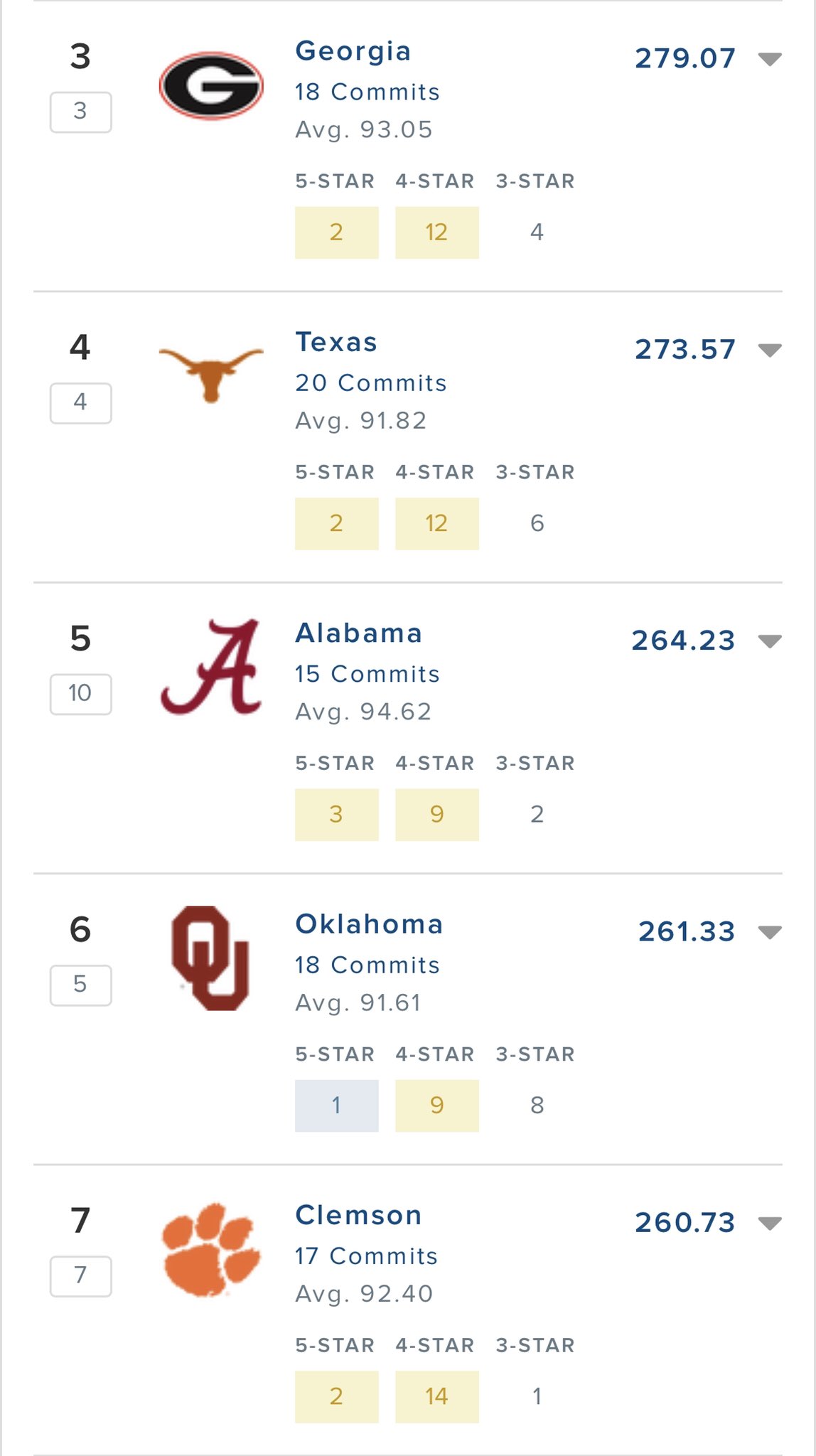
Task: Click the Alabama script A logo
Action: pos(211,667)
